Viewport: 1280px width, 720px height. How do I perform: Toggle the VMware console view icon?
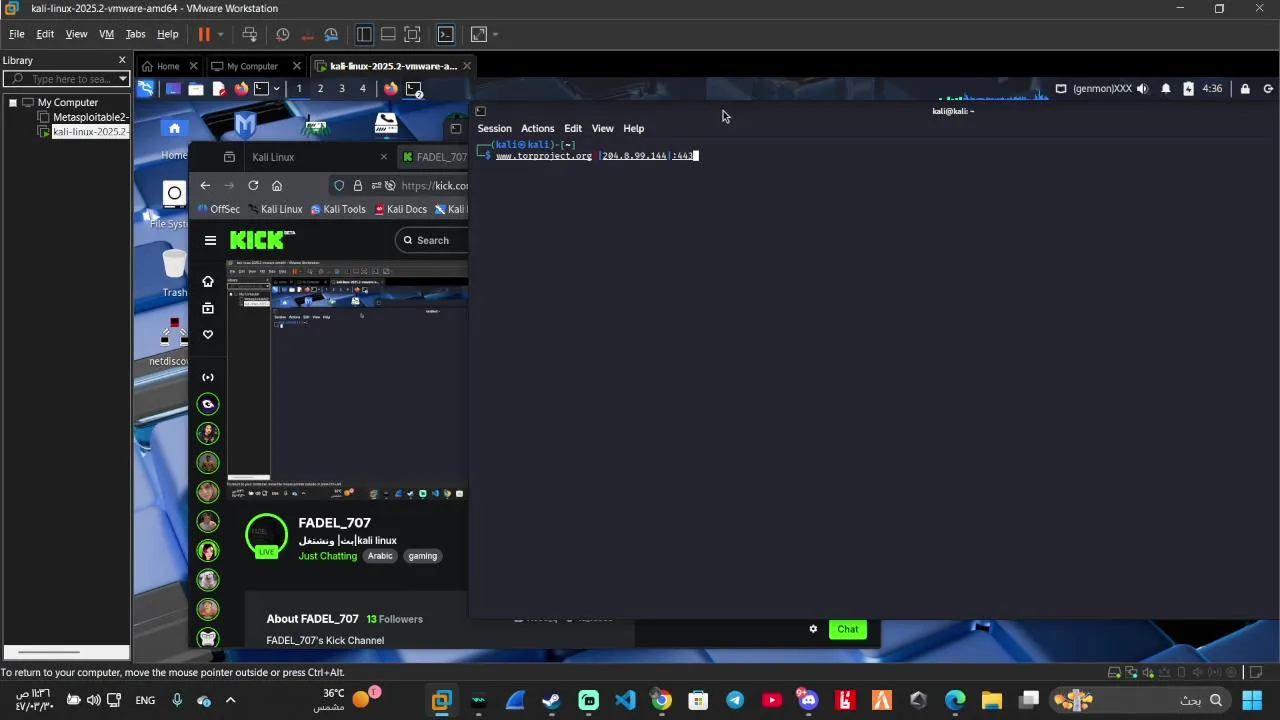pos(446,34)
